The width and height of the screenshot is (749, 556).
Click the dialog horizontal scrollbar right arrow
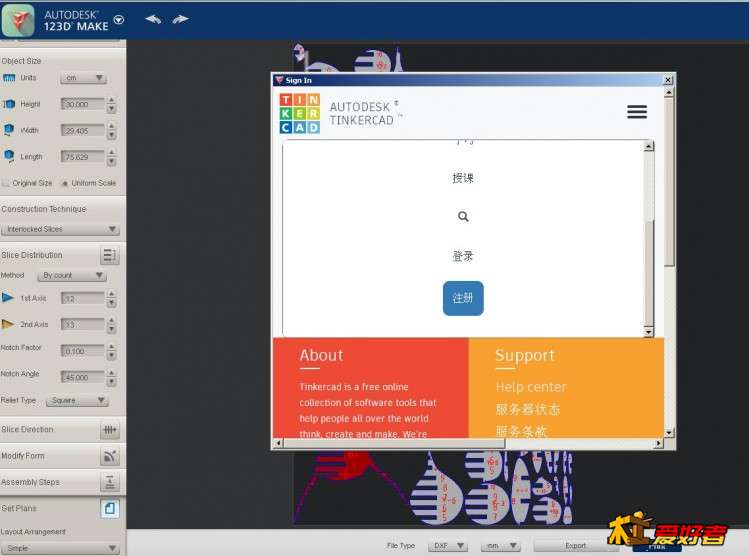pos(659,444)
